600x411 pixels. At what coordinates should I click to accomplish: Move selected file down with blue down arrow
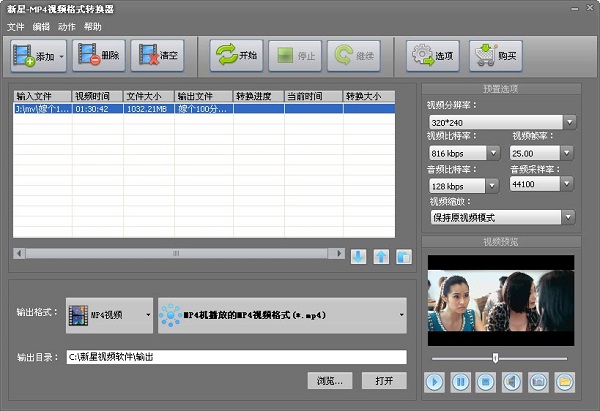pyautogui.click(x=359, y=256)
